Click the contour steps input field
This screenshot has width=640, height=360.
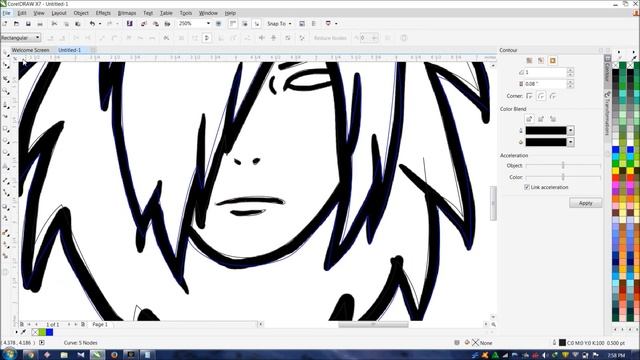546,72
